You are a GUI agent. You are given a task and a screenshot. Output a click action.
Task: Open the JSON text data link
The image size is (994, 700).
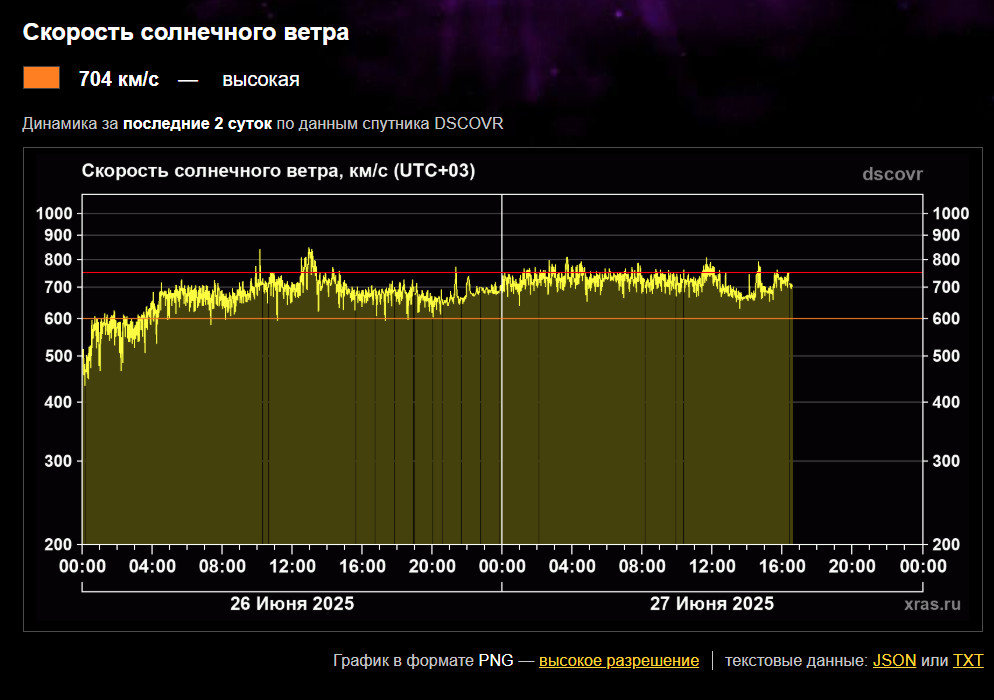point(894,661)
